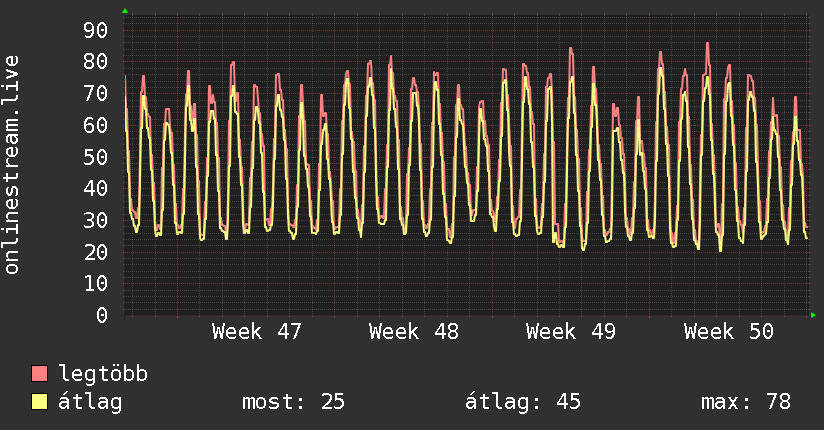Click the 'átlag: 45' statistic value
The image size is (824, 430).
coord(523,402)
